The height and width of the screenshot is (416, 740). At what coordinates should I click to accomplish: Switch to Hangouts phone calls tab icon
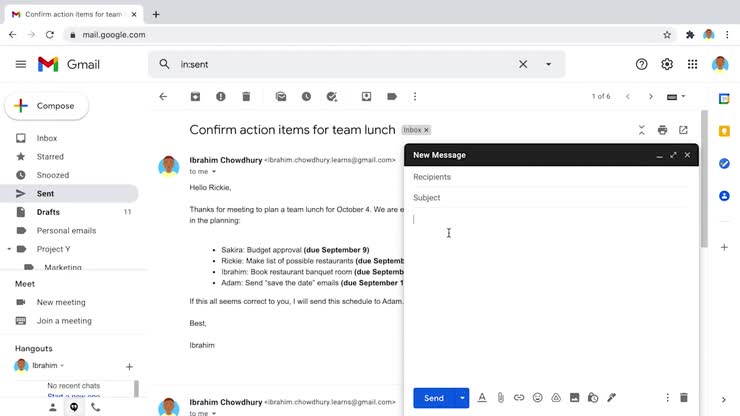click(x=95, y=407)
